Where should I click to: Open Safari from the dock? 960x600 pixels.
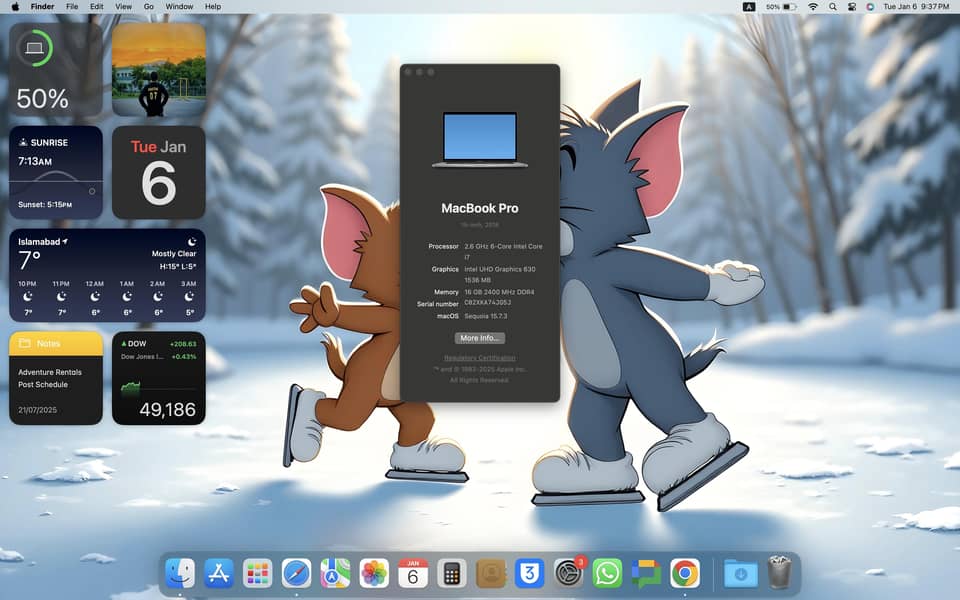click(x=296, y=573)
